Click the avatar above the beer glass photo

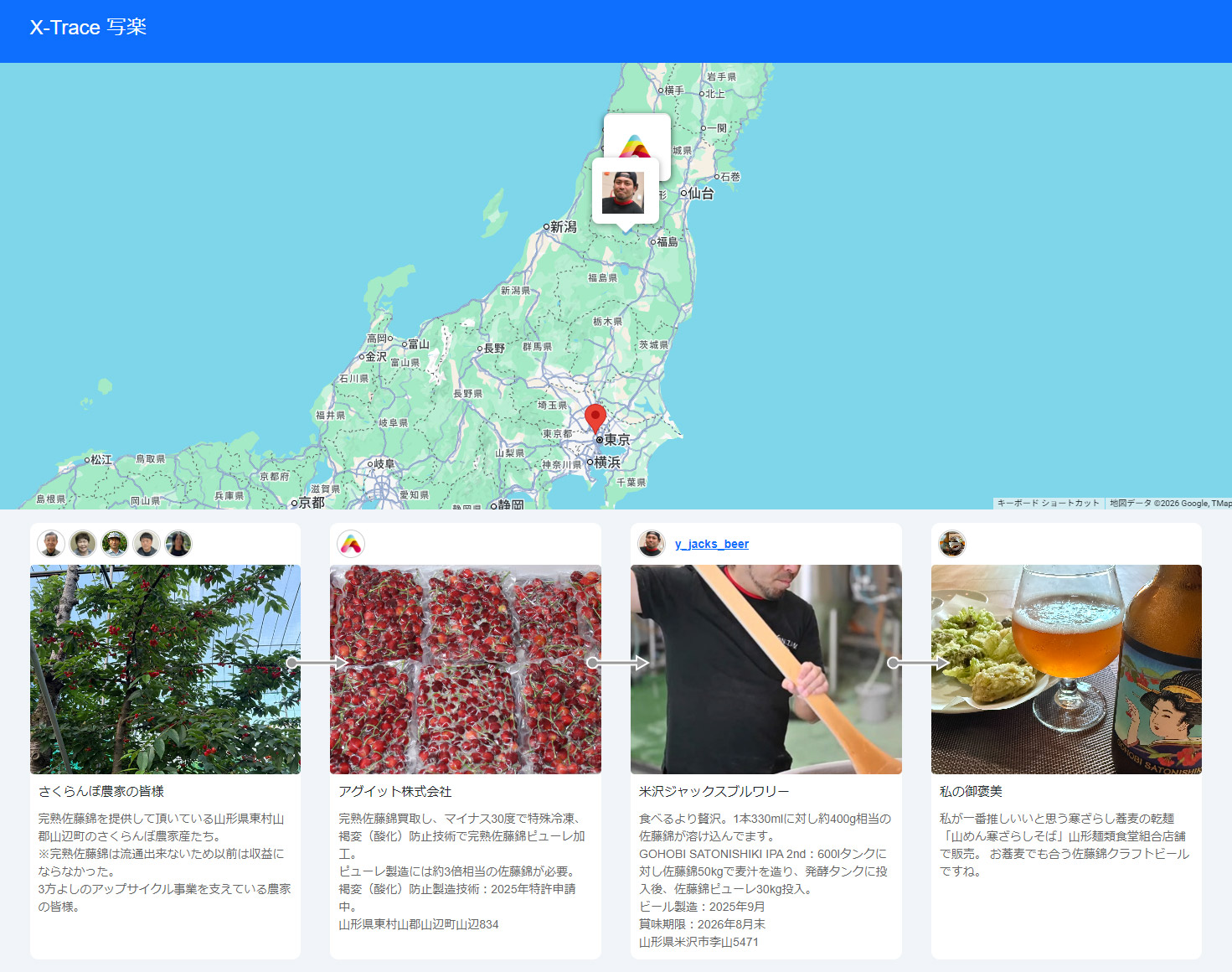pos(952,544)
